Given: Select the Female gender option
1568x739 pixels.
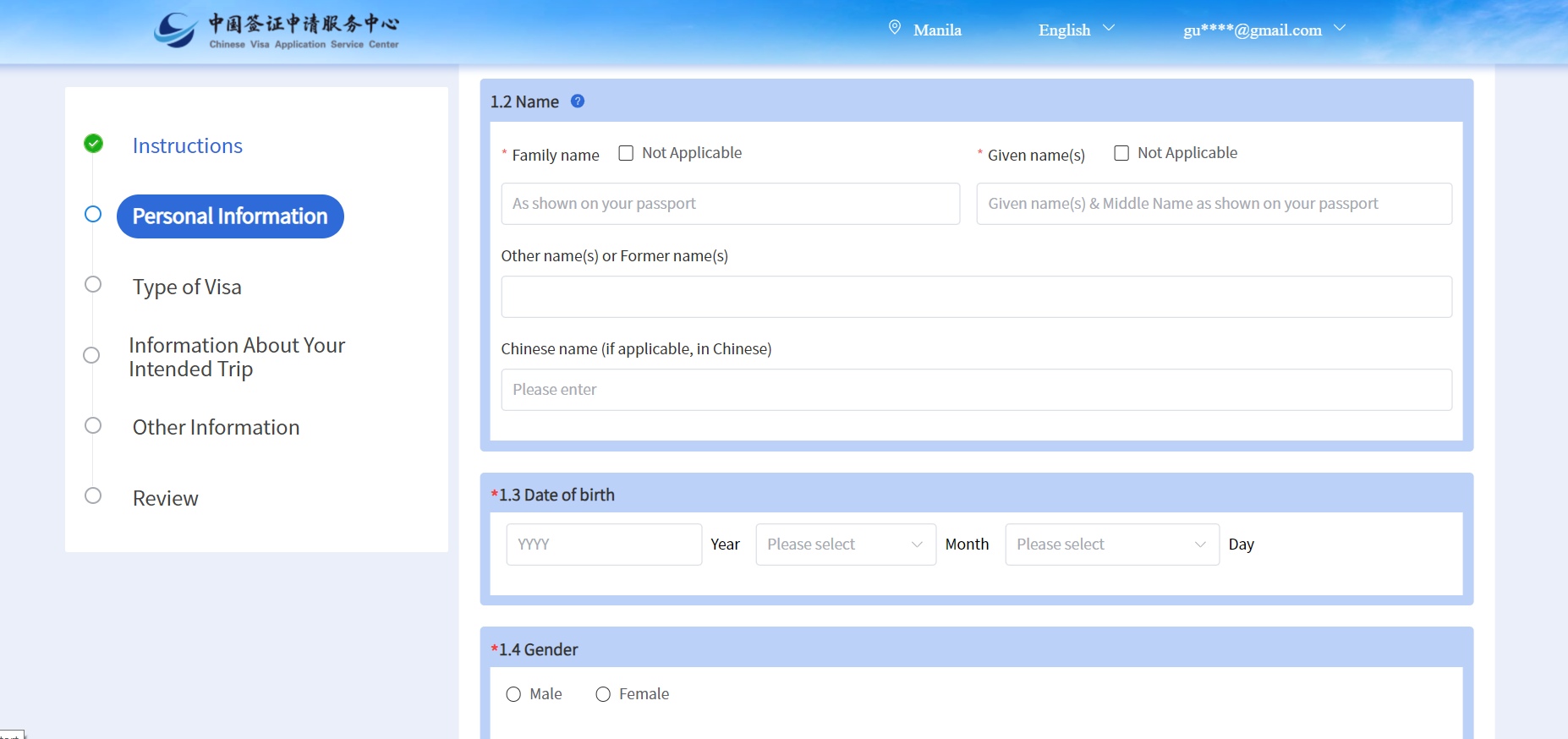Looking at the screenshot, I should click(603, 694).
